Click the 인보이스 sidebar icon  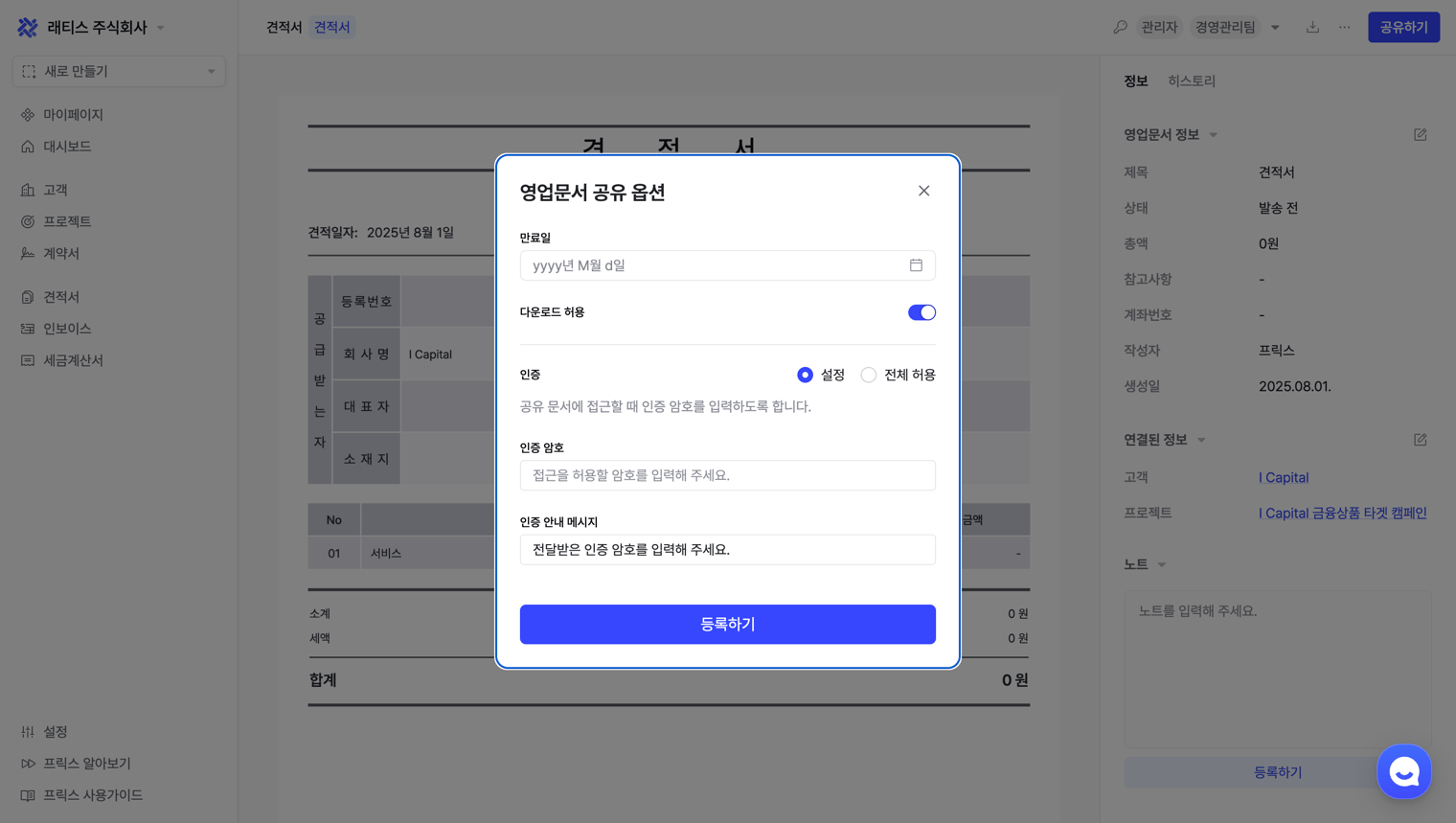(x=28, y=329)
